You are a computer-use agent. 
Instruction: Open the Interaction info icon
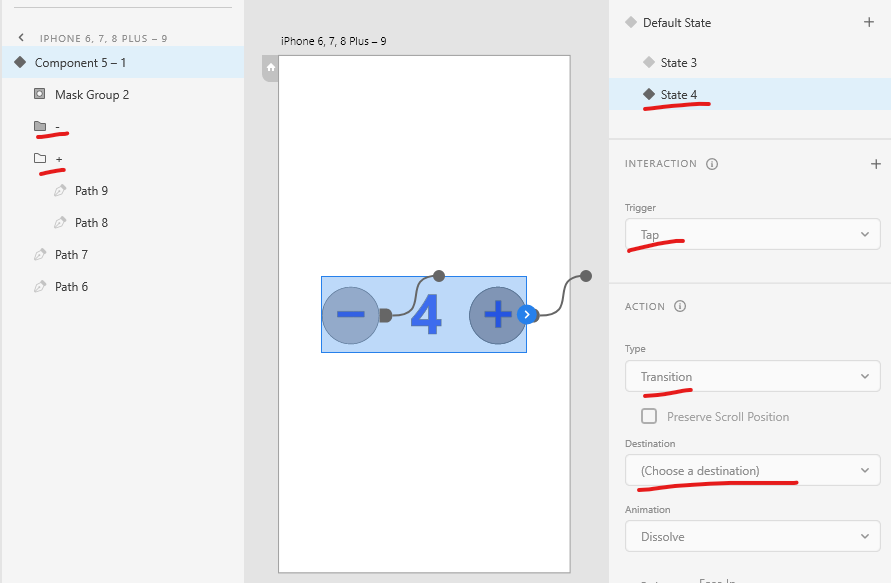coord(711,164)
